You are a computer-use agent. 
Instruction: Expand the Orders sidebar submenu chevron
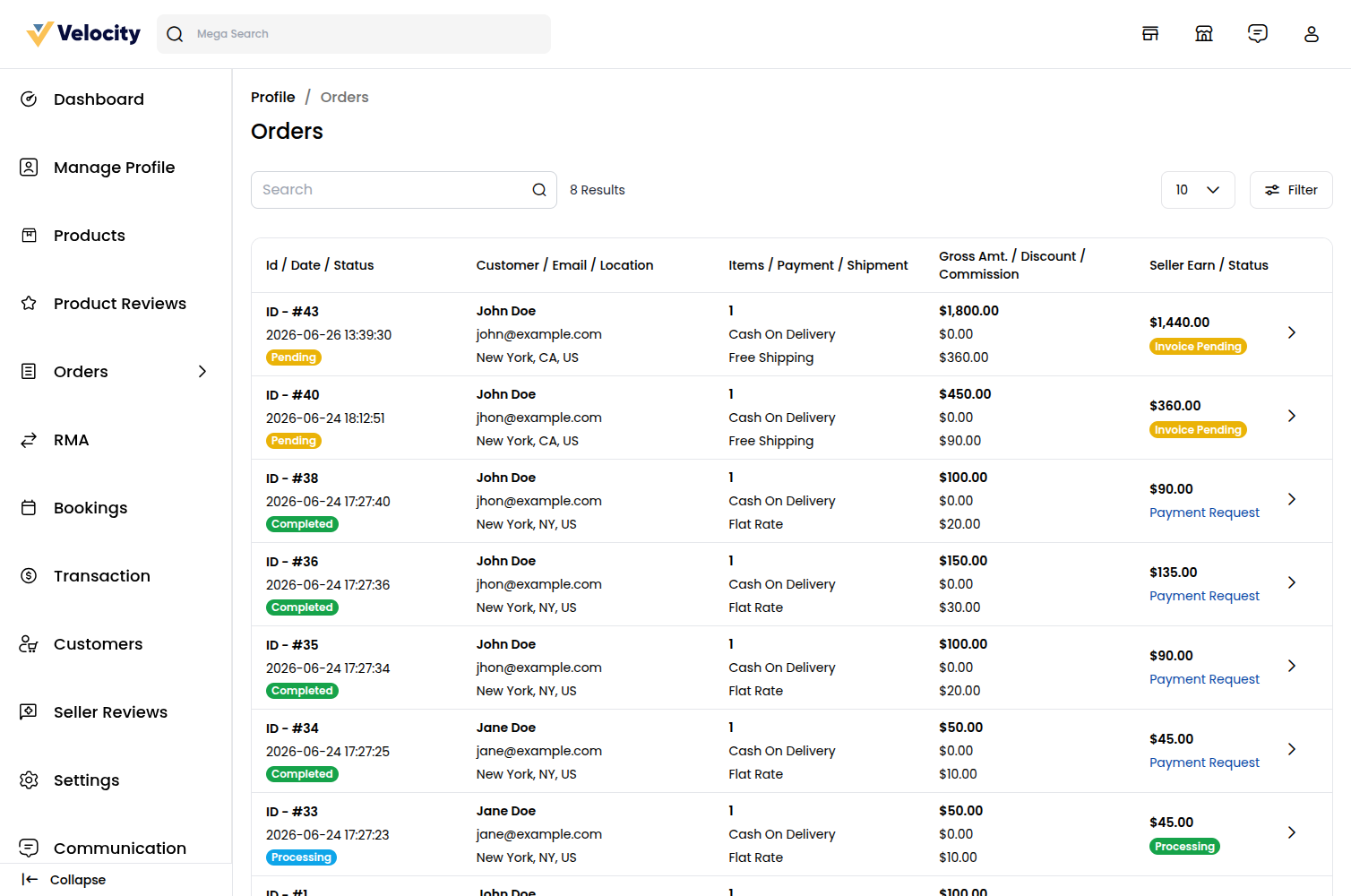[202, 372]
